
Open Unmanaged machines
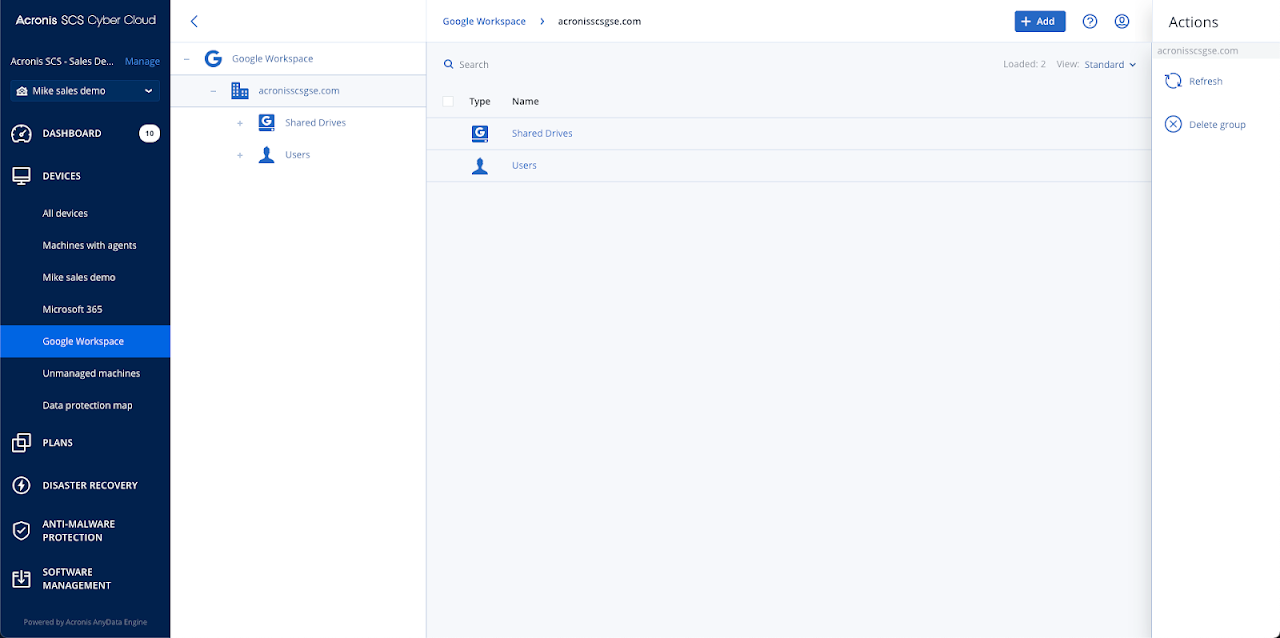(91, 374)
